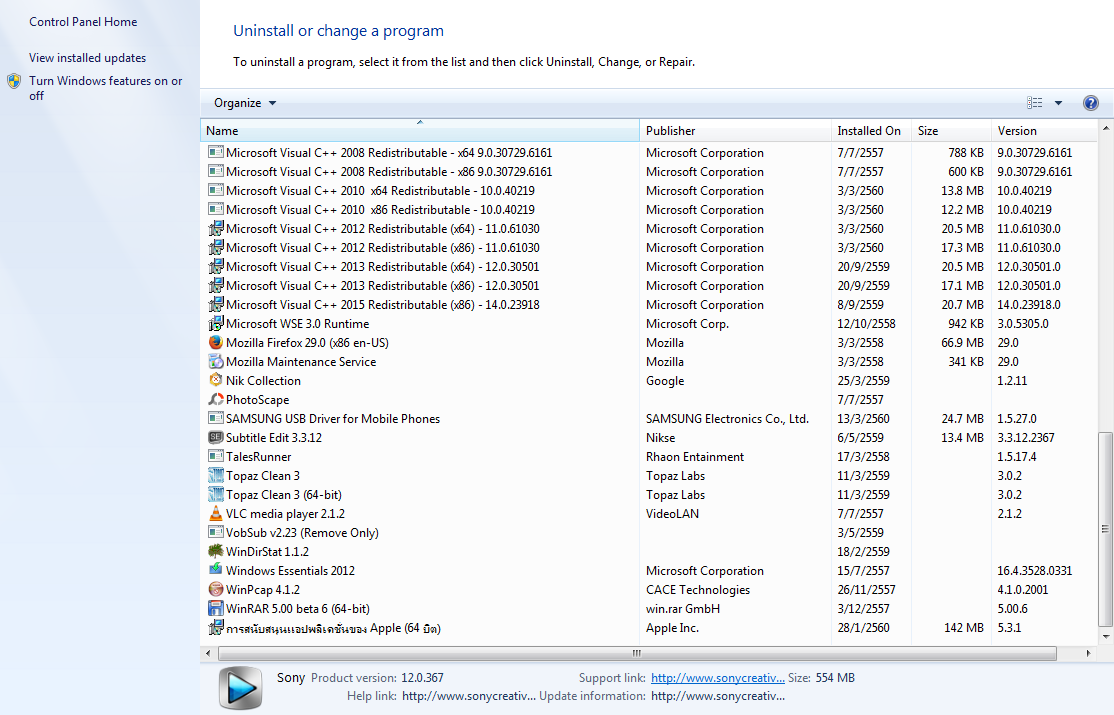The width and height of the screenshot is (1114, 715).
Task: Click size 66.9 MB cell
Action: tap(962, 343)
